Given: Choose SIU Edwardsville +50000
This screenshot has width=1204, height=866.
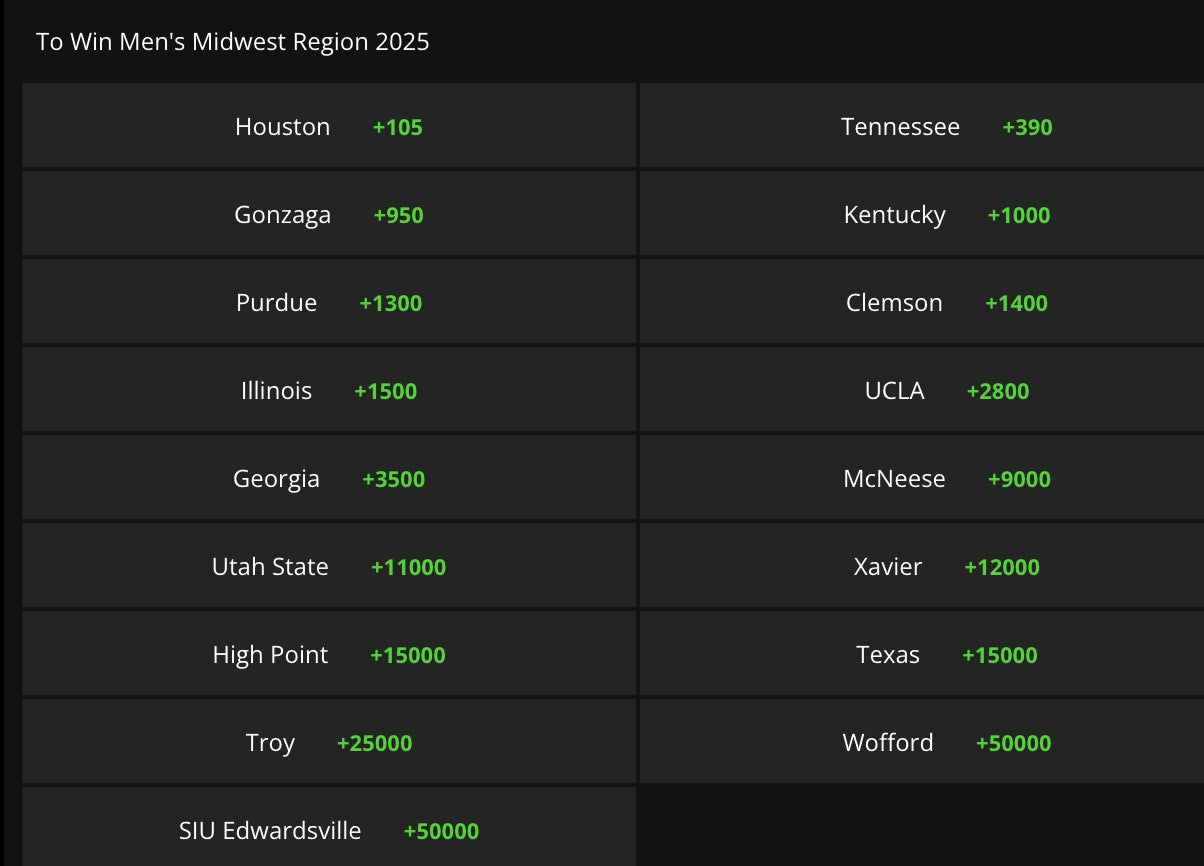Looking at the screenshot, I should 329,831.
